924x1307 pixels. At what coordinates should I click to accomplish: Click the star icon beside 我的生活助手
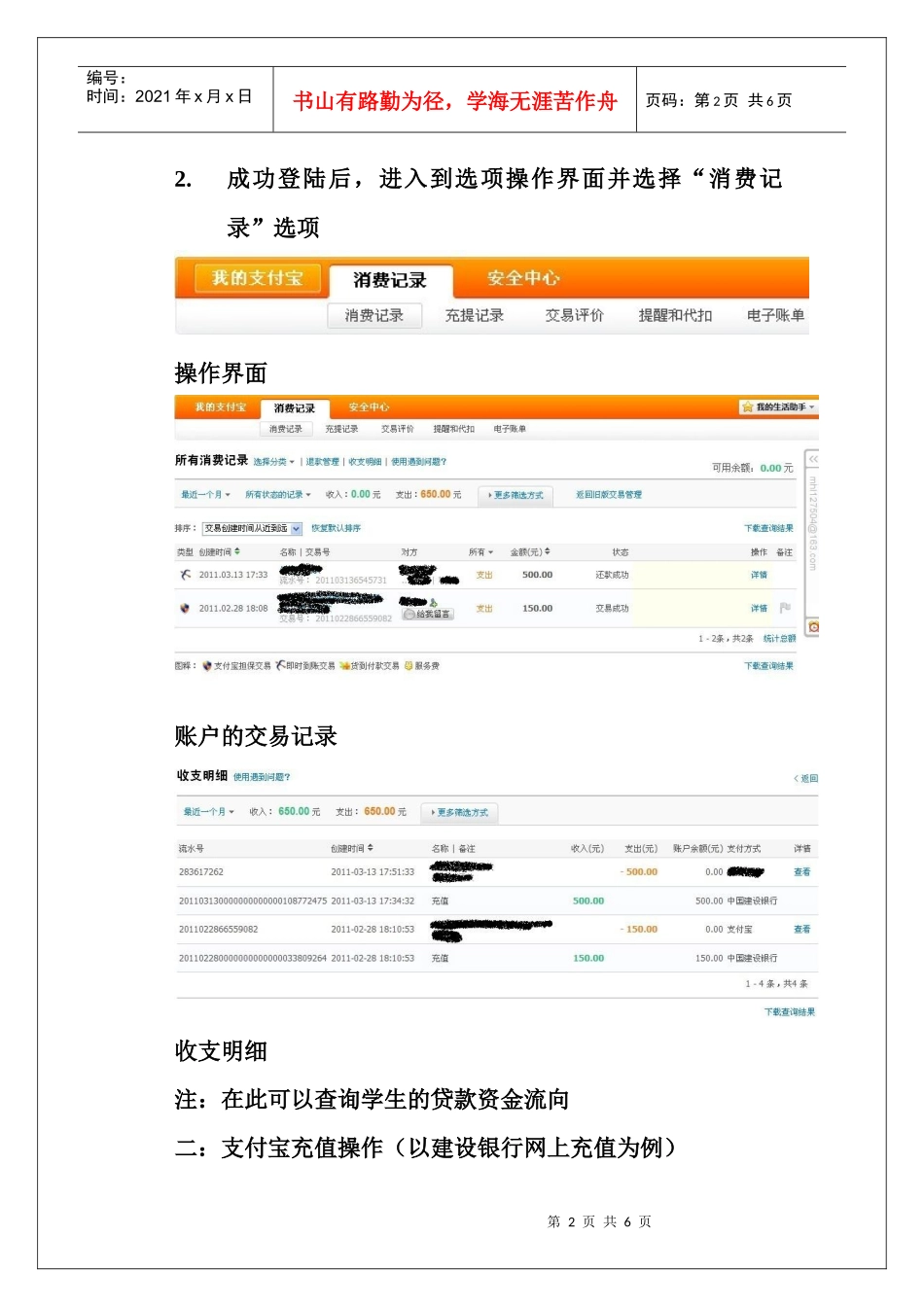pos(747,406)
